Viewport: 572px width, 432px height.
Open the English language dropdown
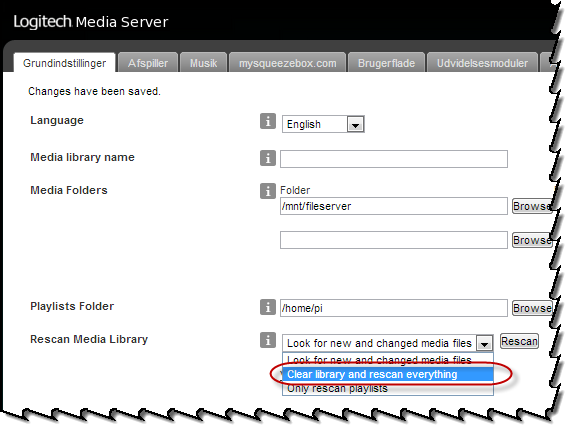(x=323, y=124)
